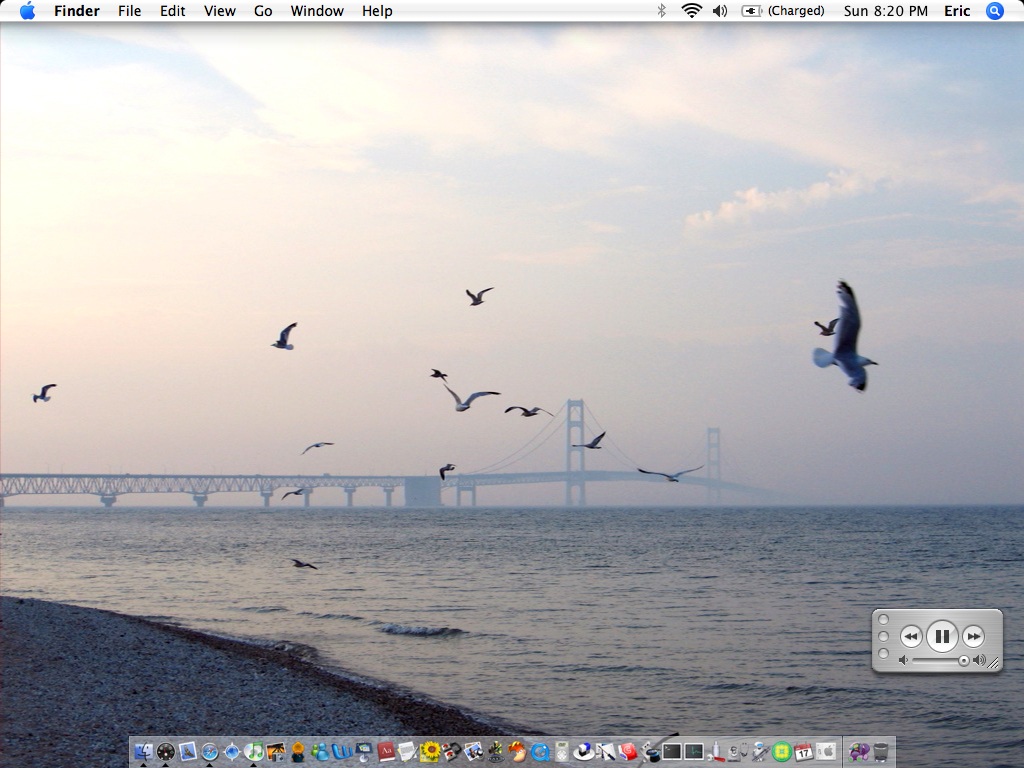Launch QuickTime Player from the Dock
The height and width of the screenshot is (768, 1024).
pos(540,752)
